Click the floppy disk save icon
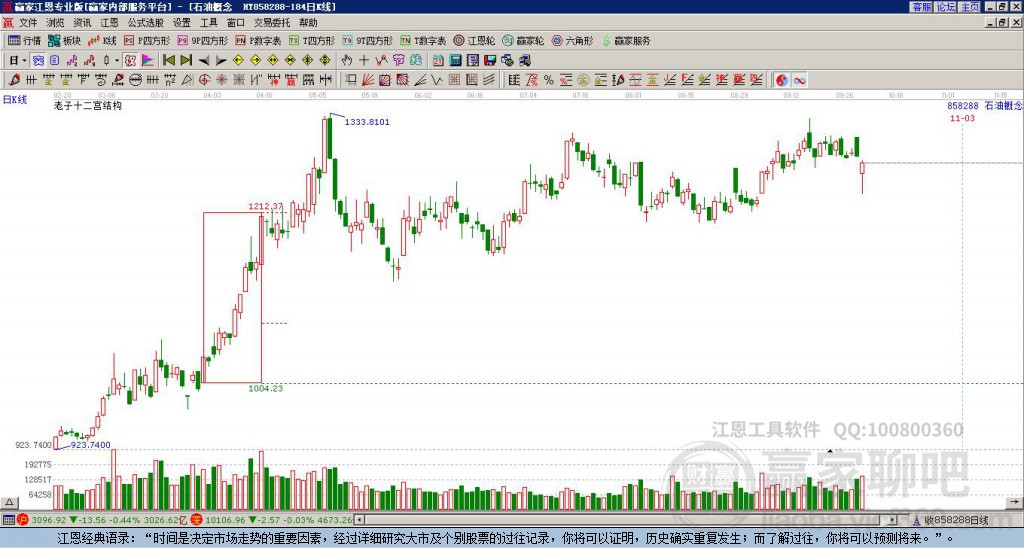 pyautogui.click(x=490, y=60)
